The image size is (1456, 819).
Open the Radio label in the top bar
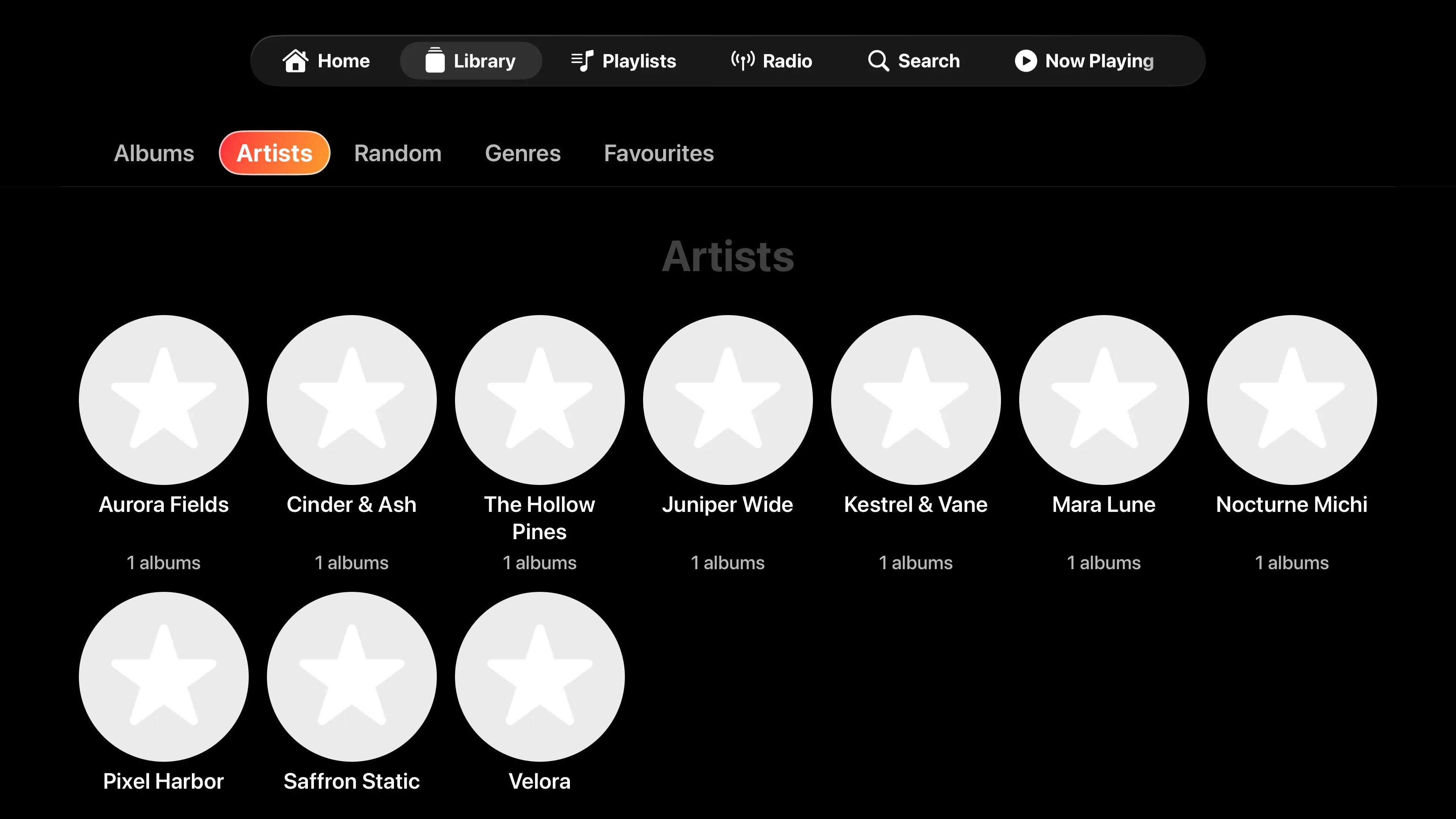[788, 61]
